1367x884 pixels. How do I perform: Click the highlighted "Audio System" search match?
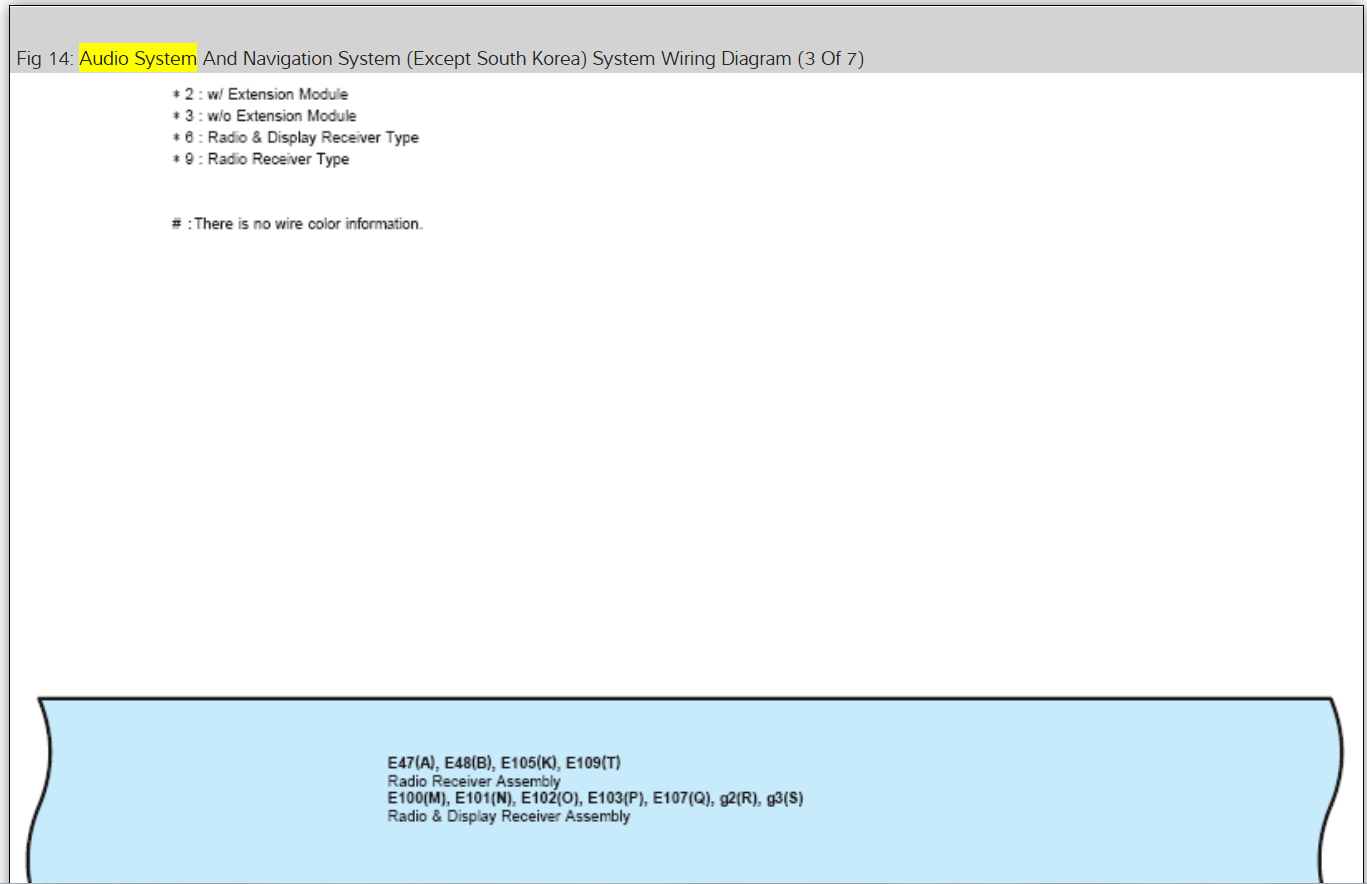[x=138, y=59]
